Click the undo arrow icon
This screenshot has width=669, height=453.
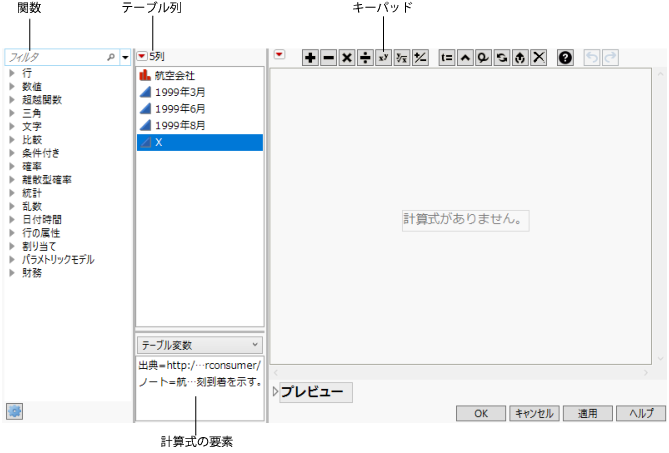click(592, 58)
